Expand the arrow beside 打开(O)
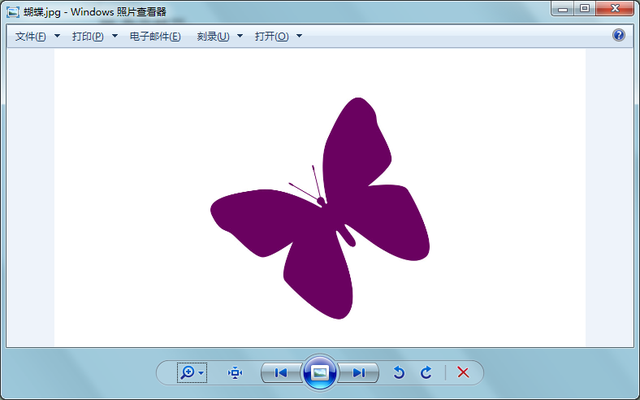Viewport: 640px width, 400px height. click(299, 36)
